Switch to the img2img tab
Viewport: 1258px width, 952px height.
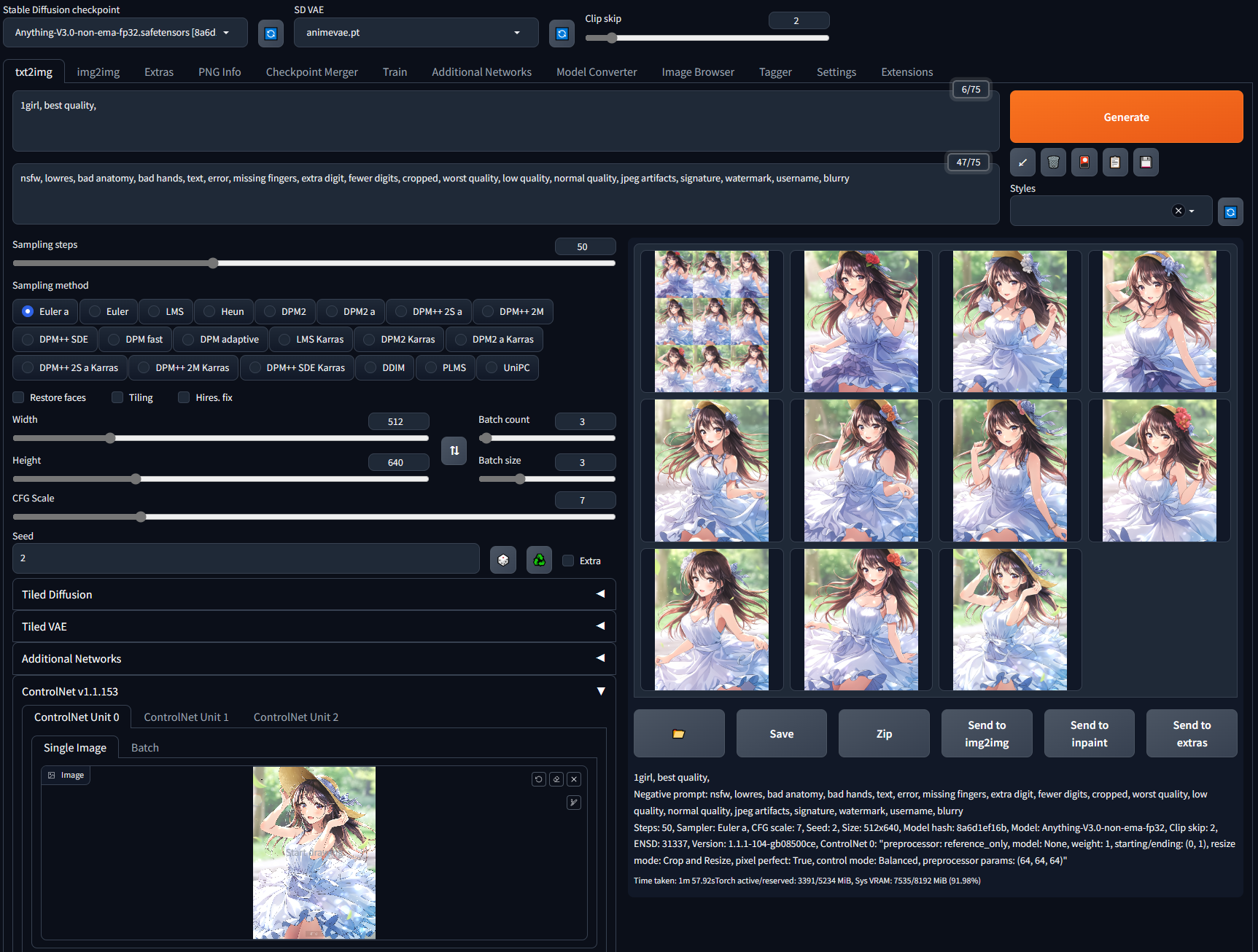98,71
